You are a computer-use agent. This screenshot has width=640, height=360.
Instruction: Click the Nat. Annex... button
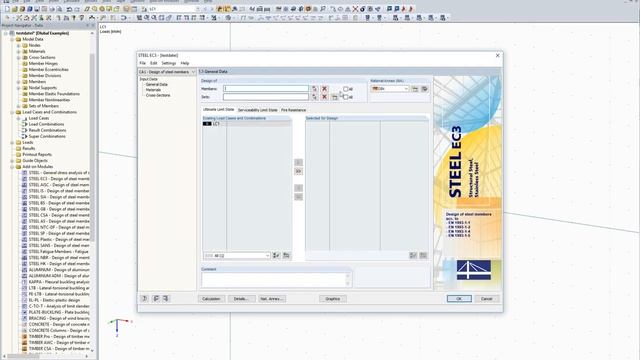(272, 299)
